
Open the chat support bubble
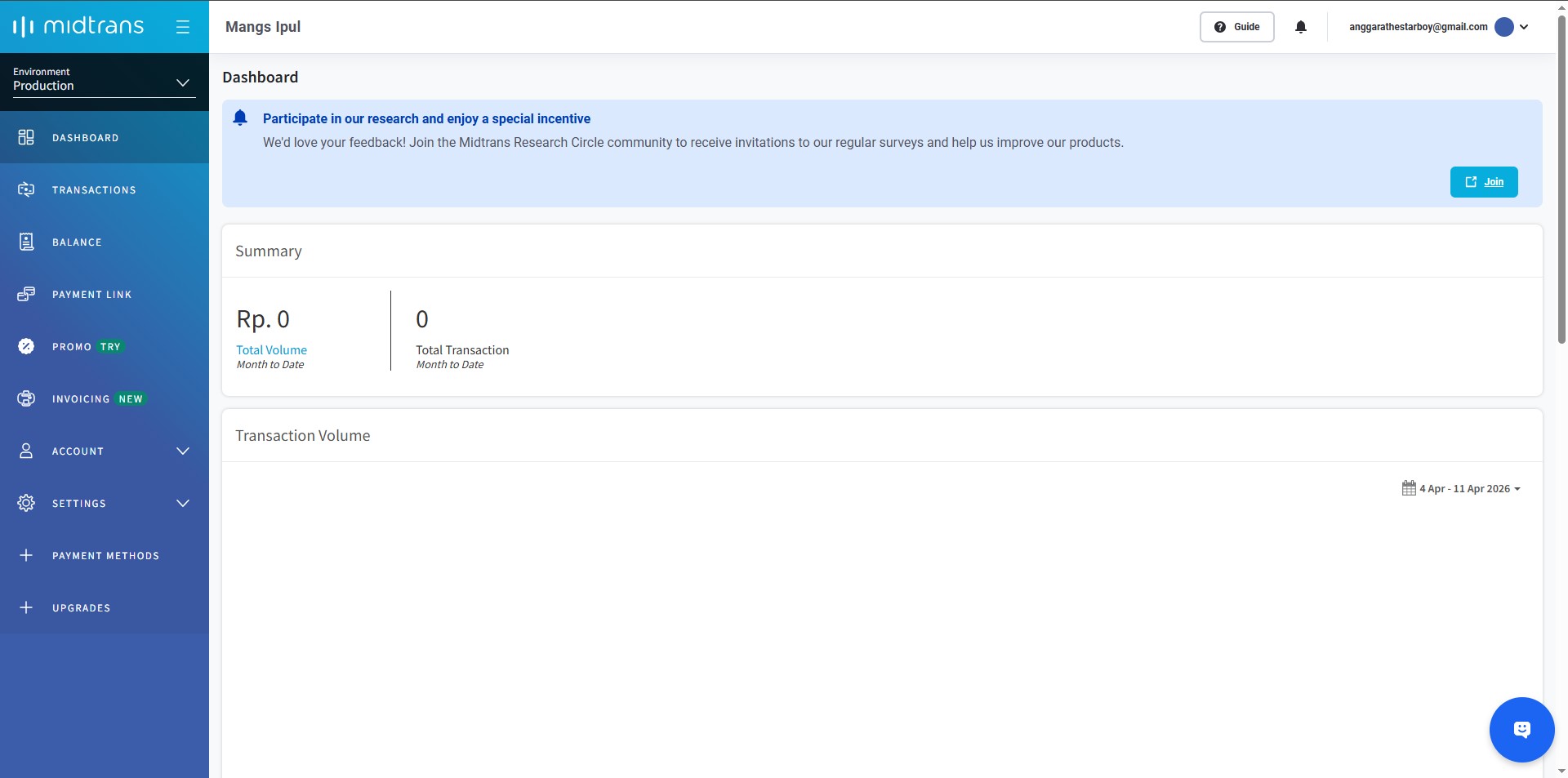tap(1521, 729)
